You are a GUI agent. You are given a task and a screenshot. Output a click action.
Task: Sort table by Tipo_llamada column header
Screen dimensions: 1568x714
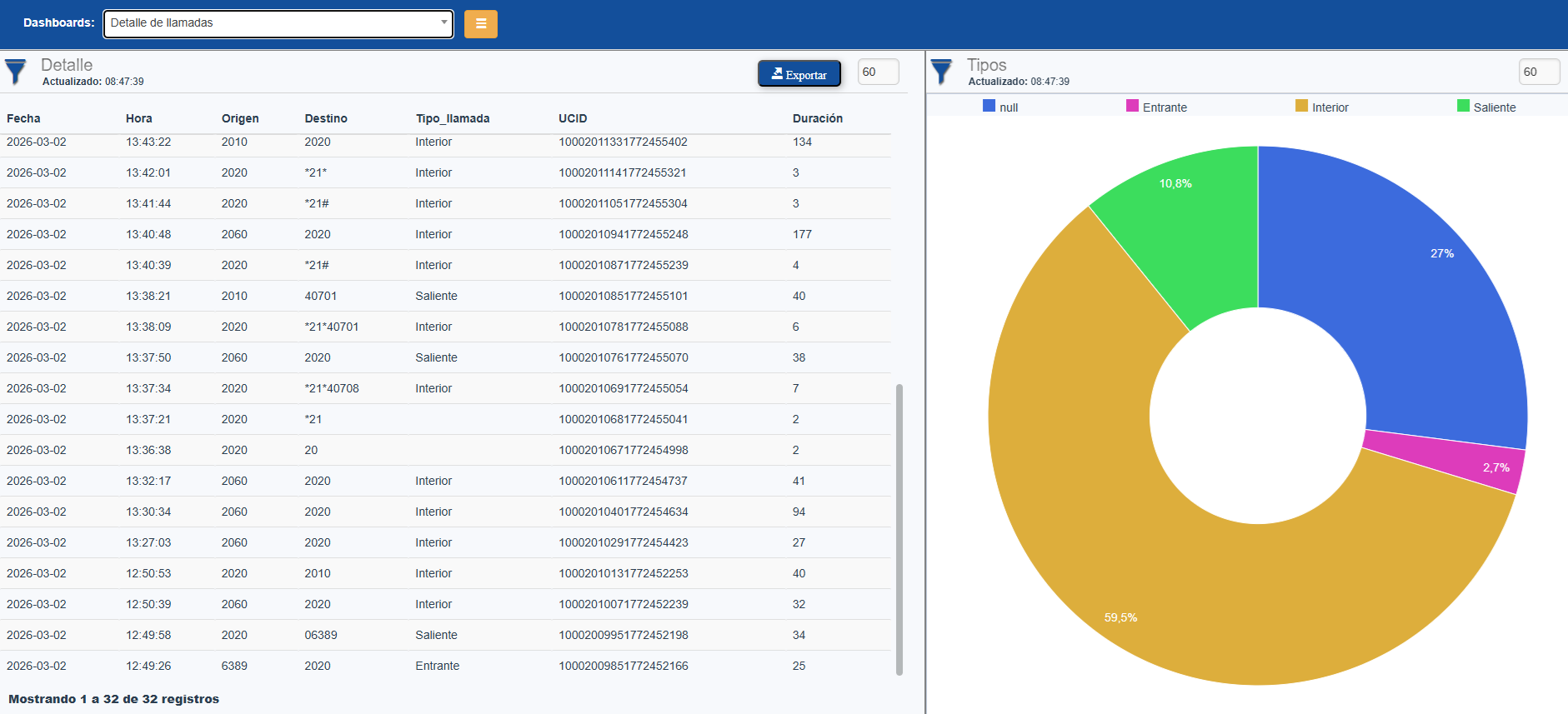tap(452, 118)
